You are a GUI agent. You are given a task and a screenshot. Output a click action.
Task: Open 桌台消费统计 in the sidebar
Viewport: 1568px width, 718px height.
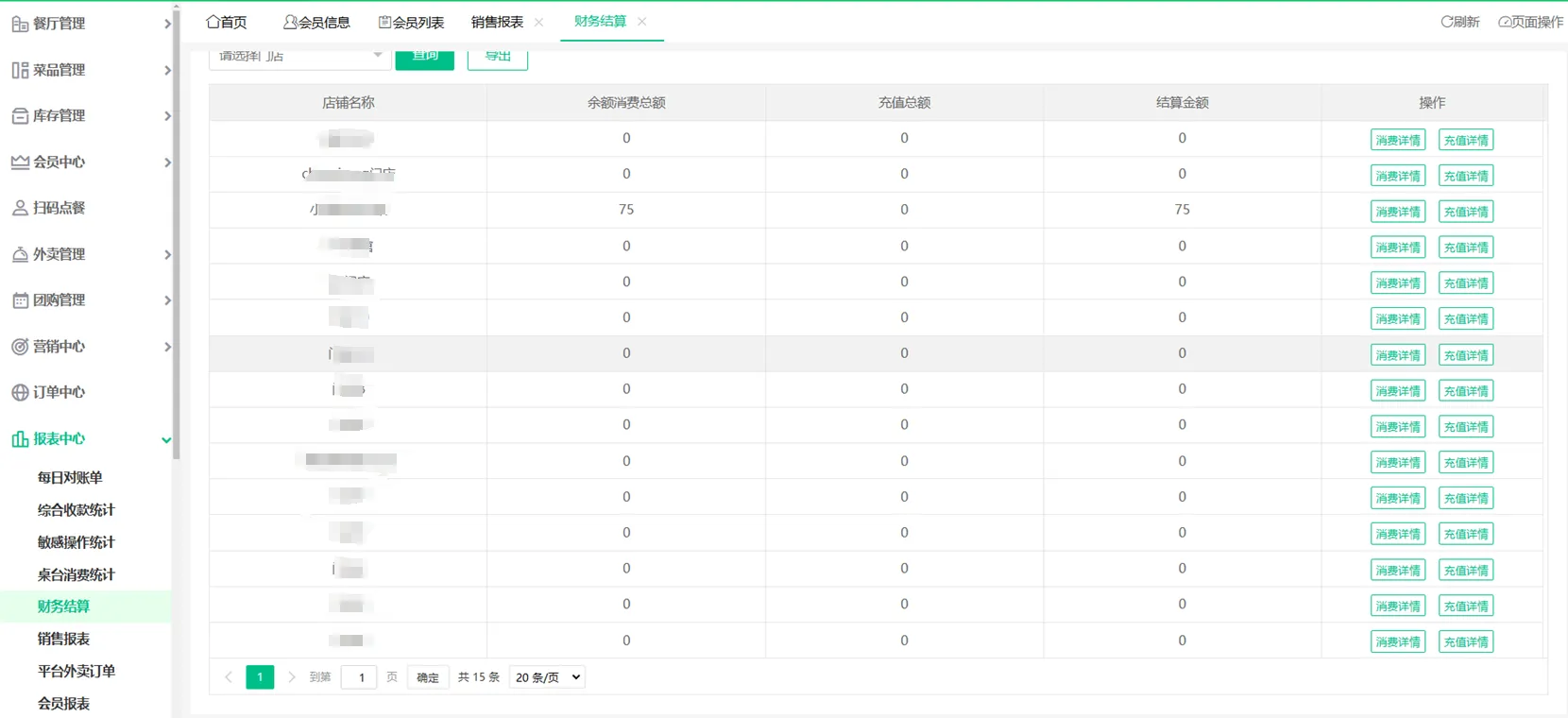coord(77,574)
